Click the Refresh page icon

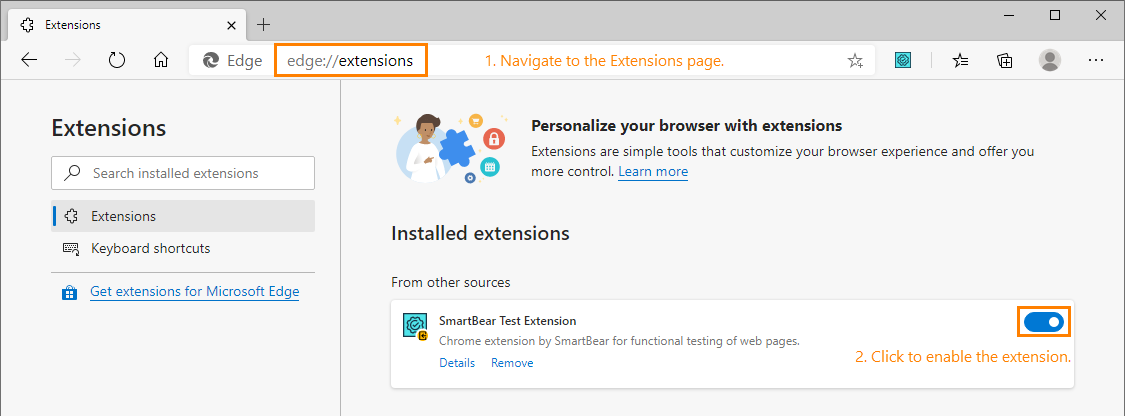[x=117, y=60]
